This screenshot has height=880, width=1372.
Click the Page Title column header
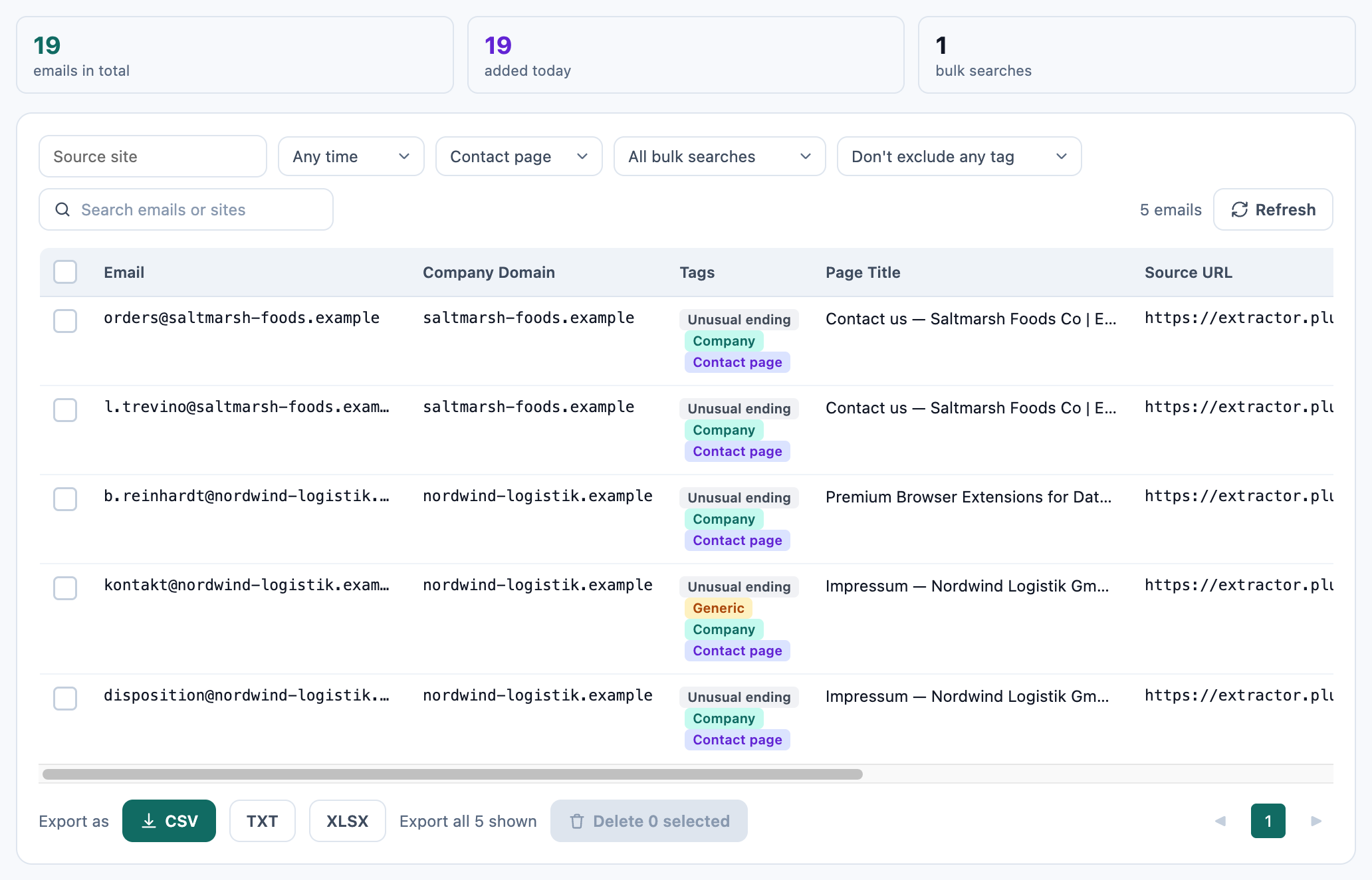(x=863, y=273)
